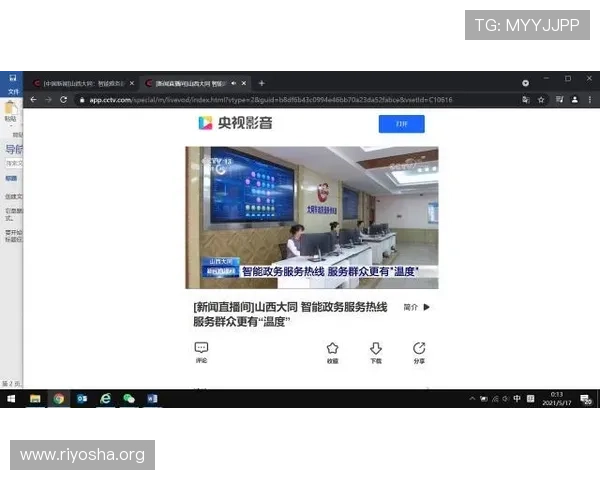Click the Word paste clipboard icon
Viewport: 600px width, 480px height.
point(10,108)
